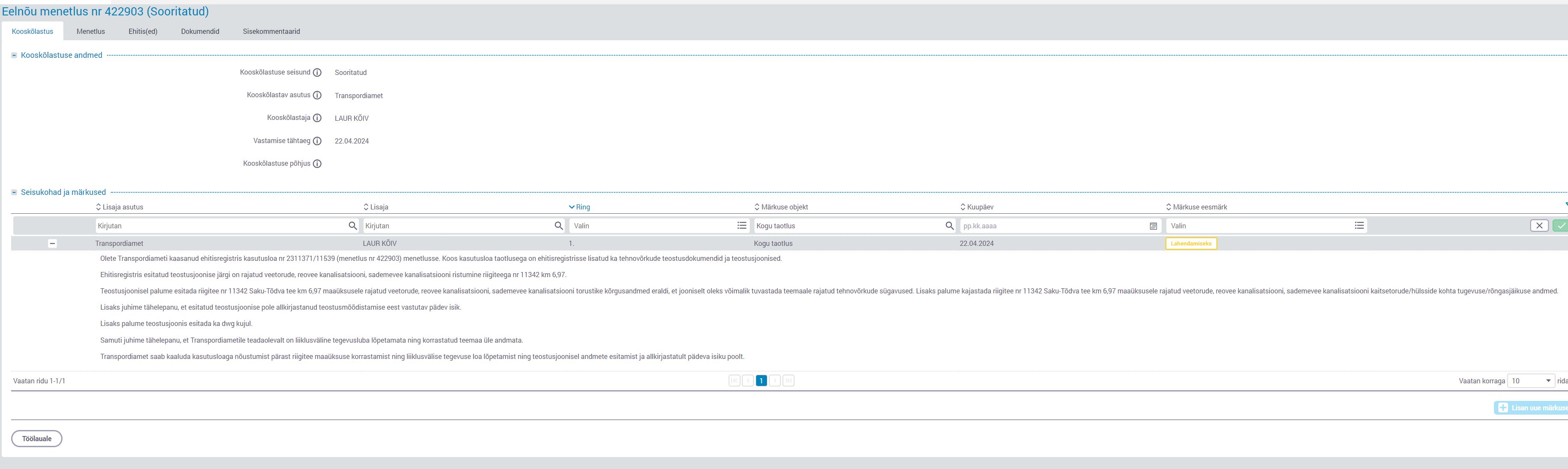The width and height of the screenshot is (1568, 469).
Task: Apply filters with green check button
Action: 1561,226
